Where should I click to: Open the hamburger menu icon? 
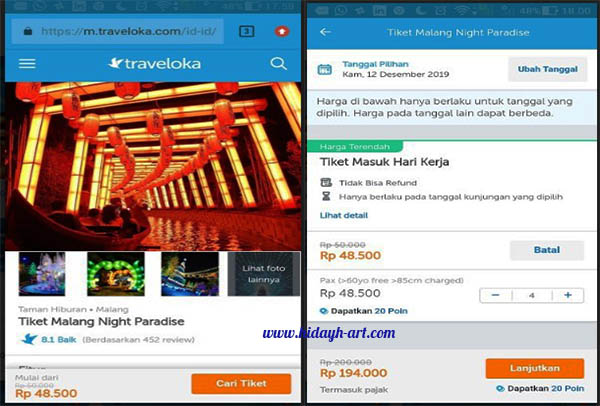click(27, 64)
